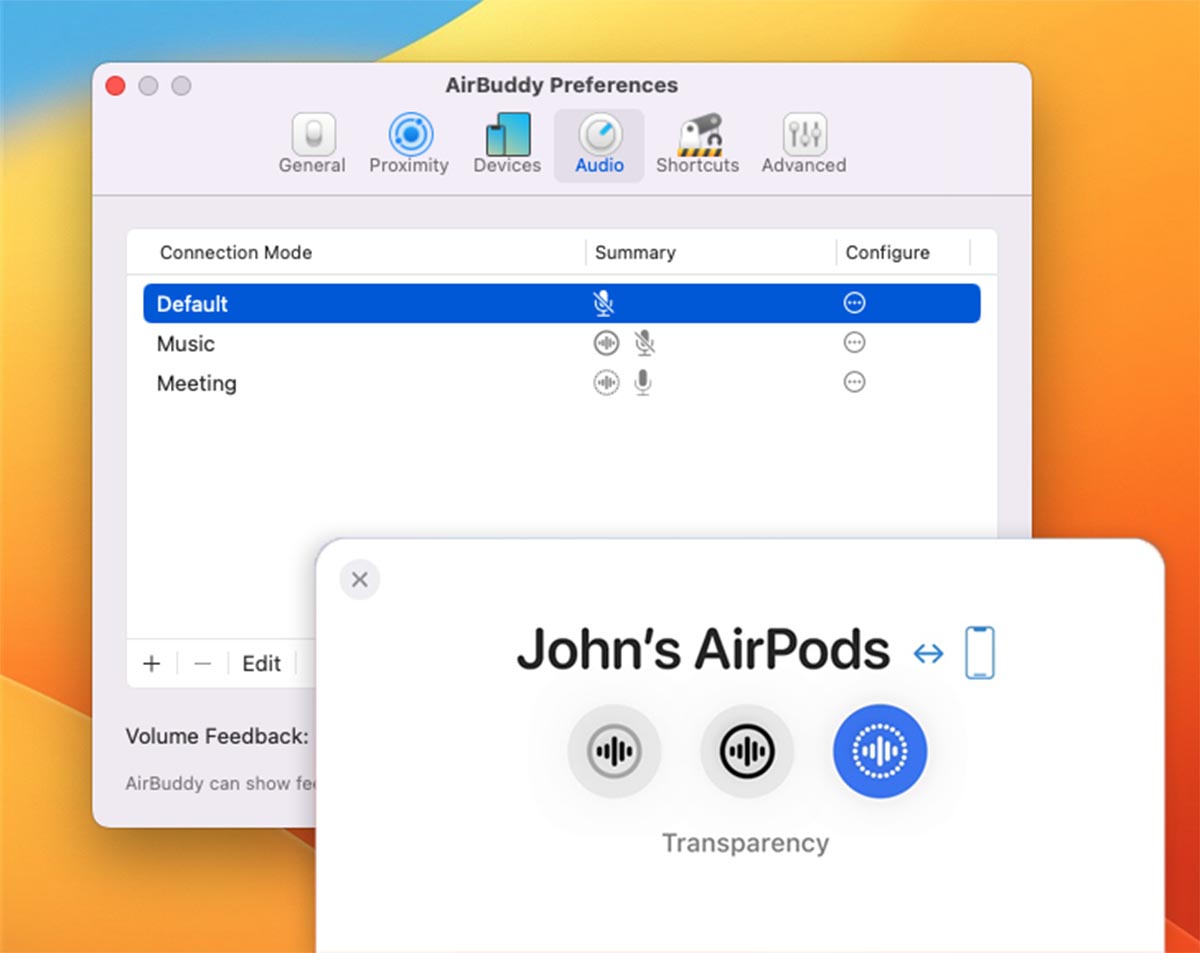Screen dimensions: 1200x953
Task: Click the transparency icon in Meeting row
Action: [606, 382]
